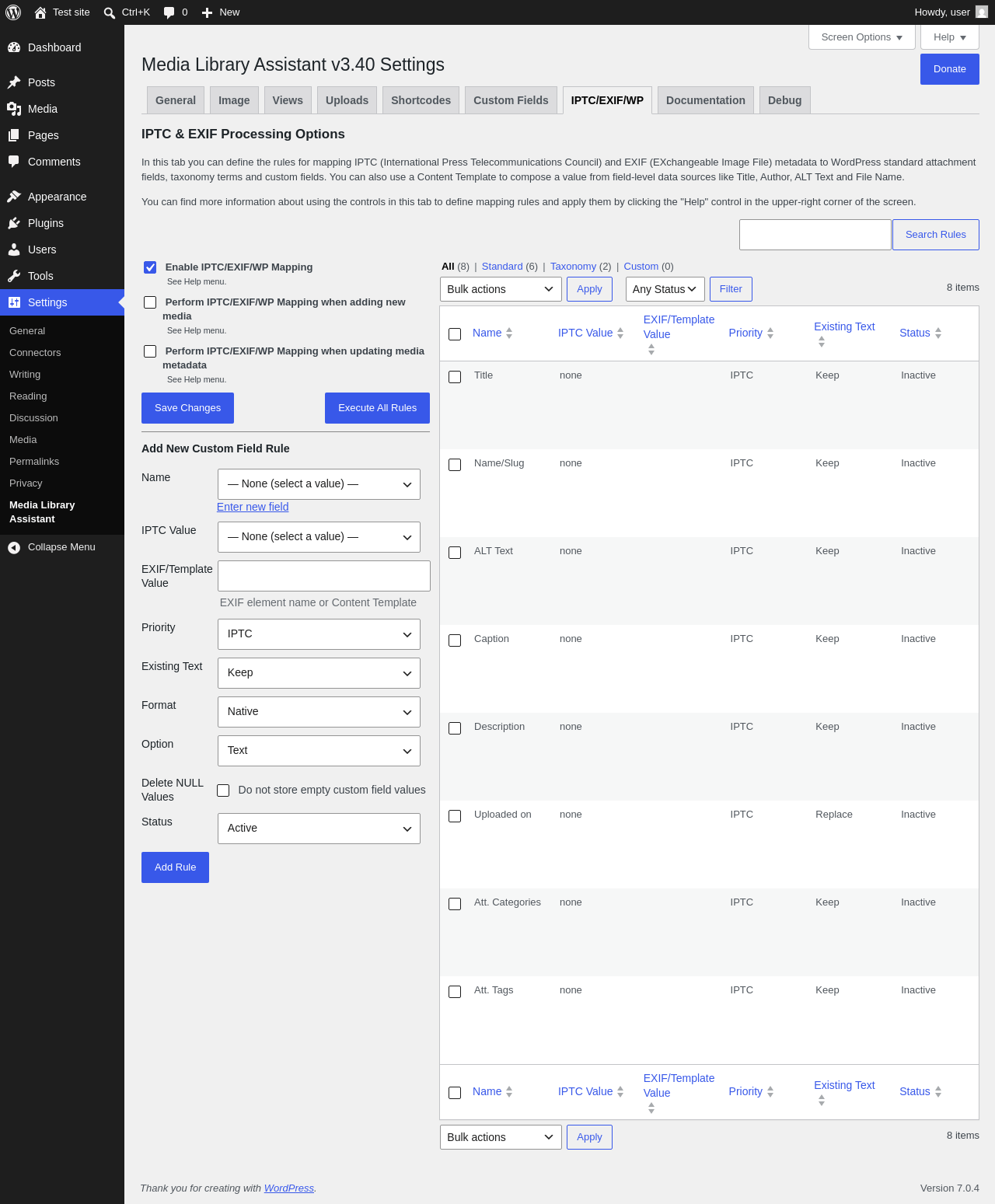
Task: Check Do not store empty custom field values
Action: [223, 790]
